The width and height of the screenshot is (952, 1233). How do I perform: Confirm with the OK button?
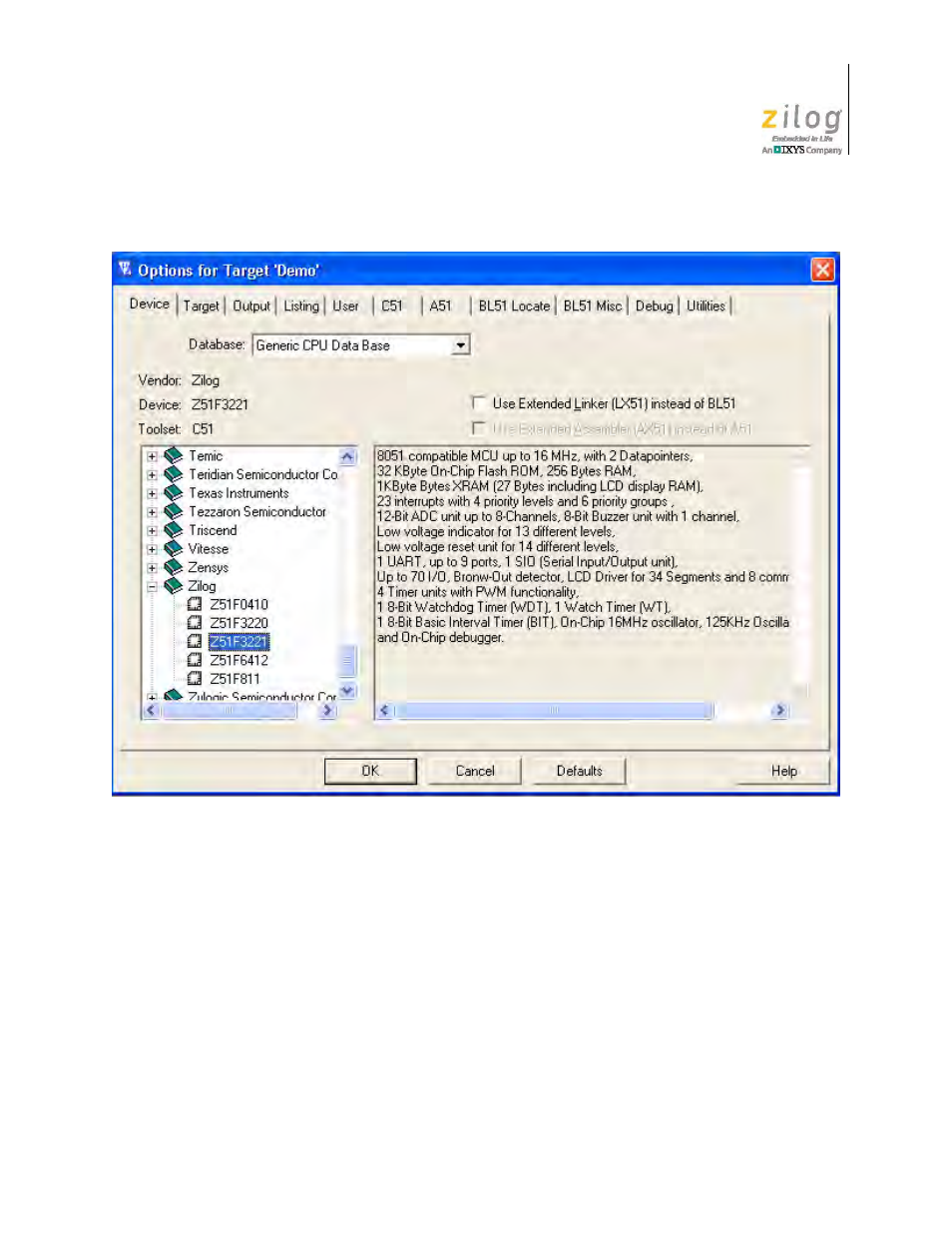[370, 771]
